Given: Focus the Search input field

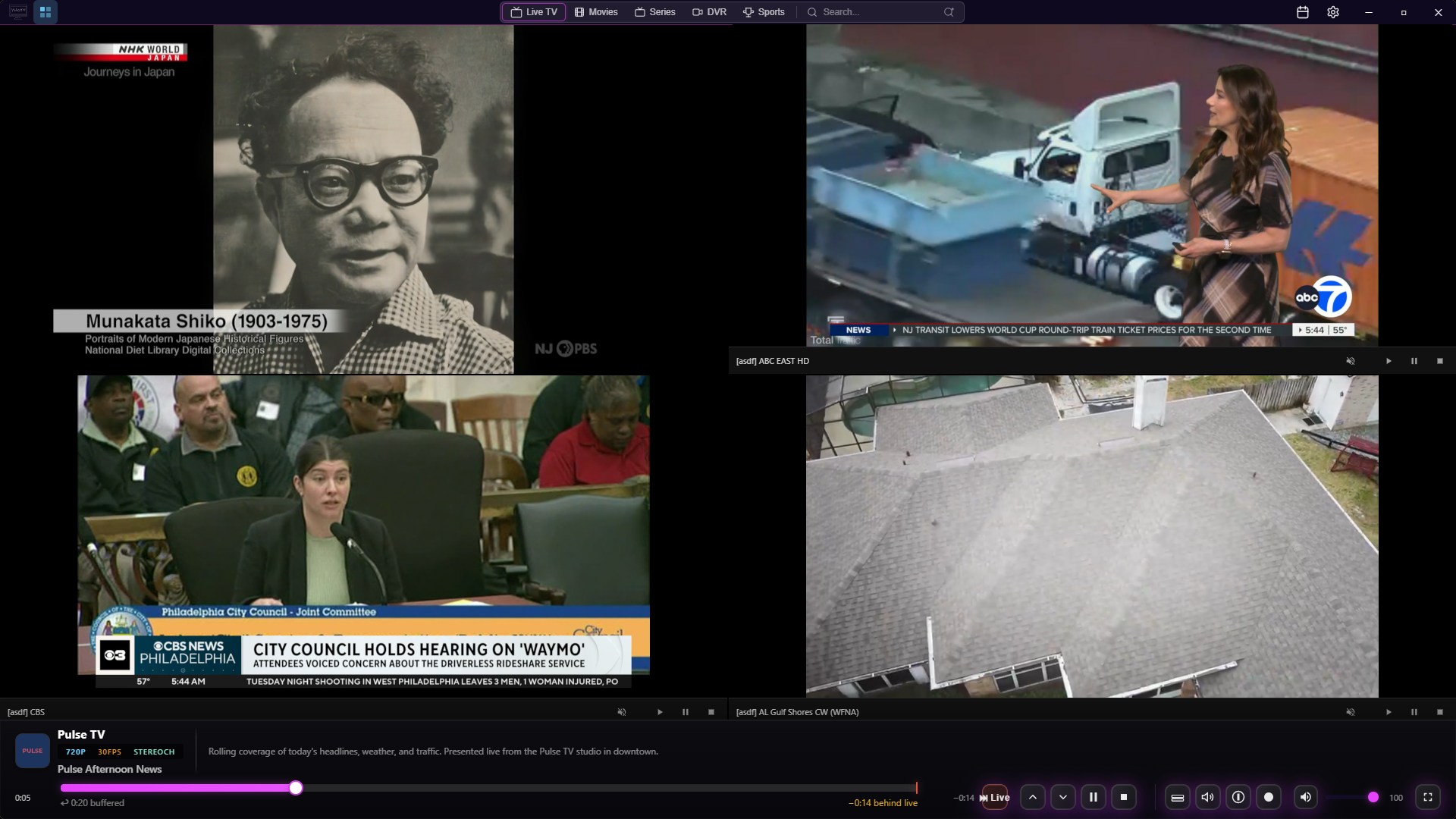Looking at the screenshot, I should 880,12.
